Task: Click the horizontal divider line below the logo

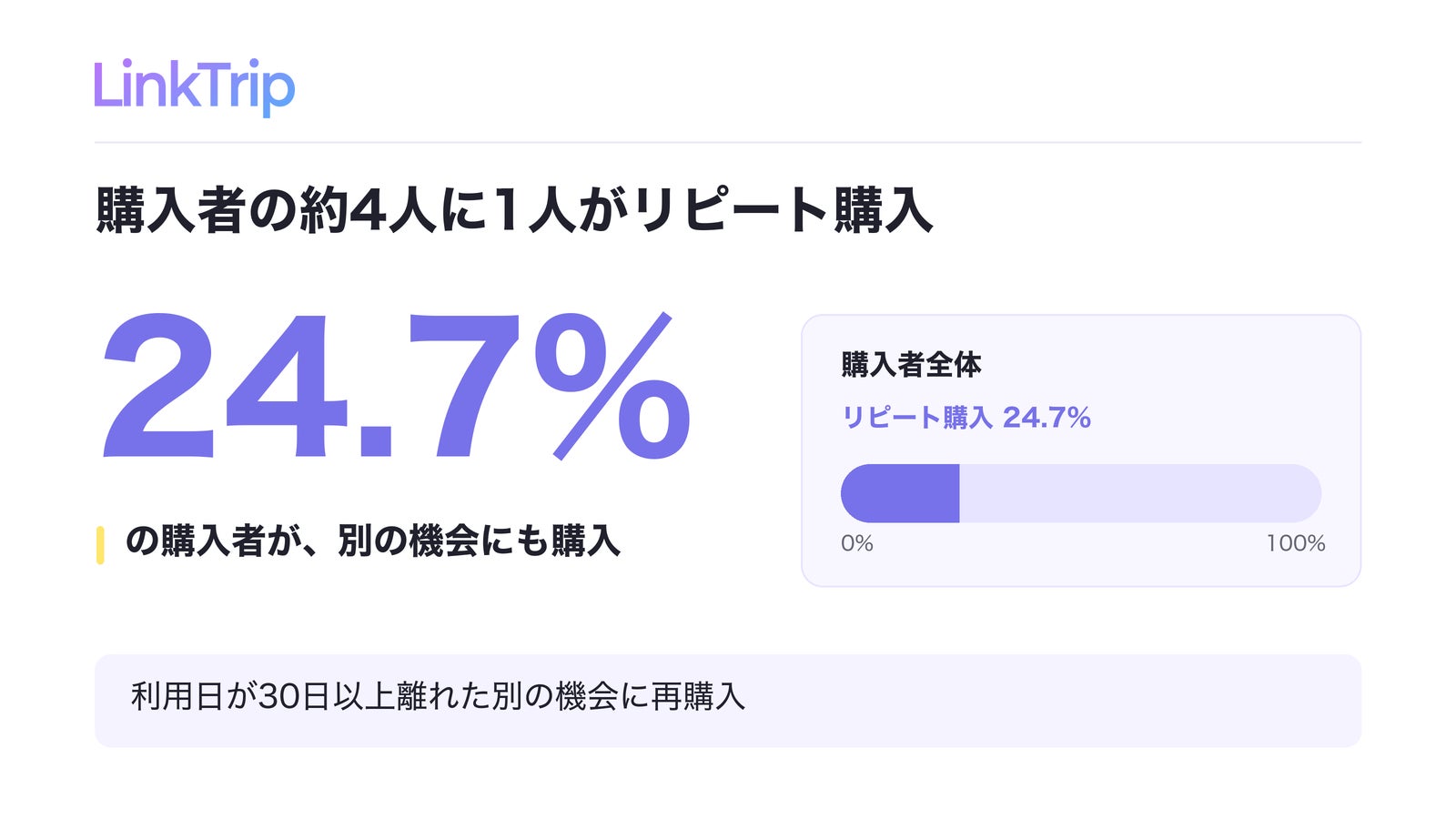Action: tap(728, 142)
